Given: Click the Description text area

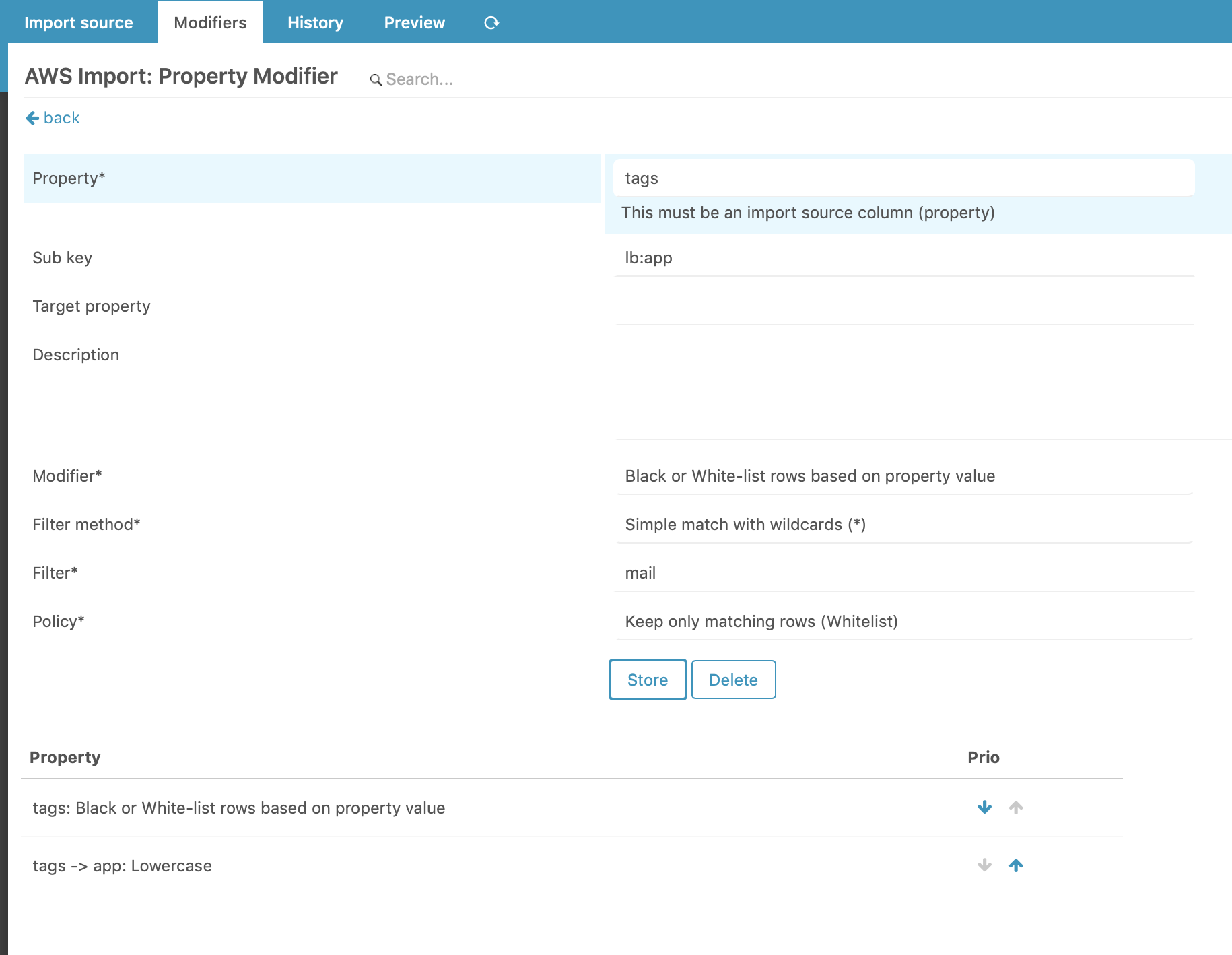Looking at the screenshot, I should pos(922,389).
